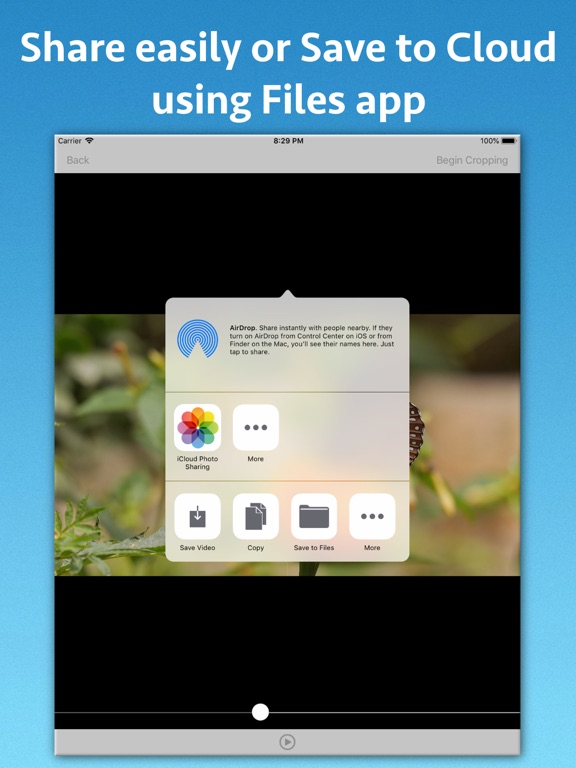Choose Save Video action

coord(197,516)
